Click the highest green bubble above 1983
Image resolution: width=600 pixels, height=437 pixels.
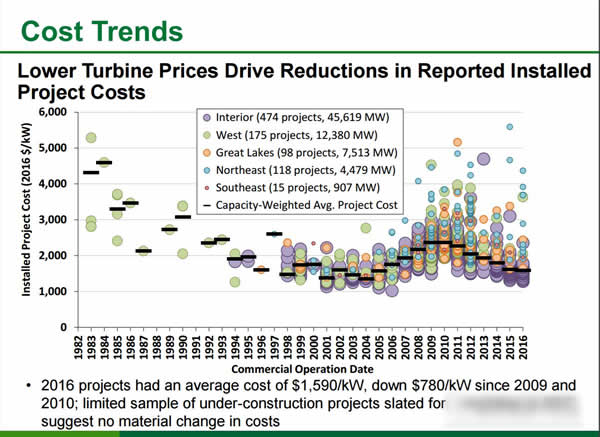tap(91, 138)
